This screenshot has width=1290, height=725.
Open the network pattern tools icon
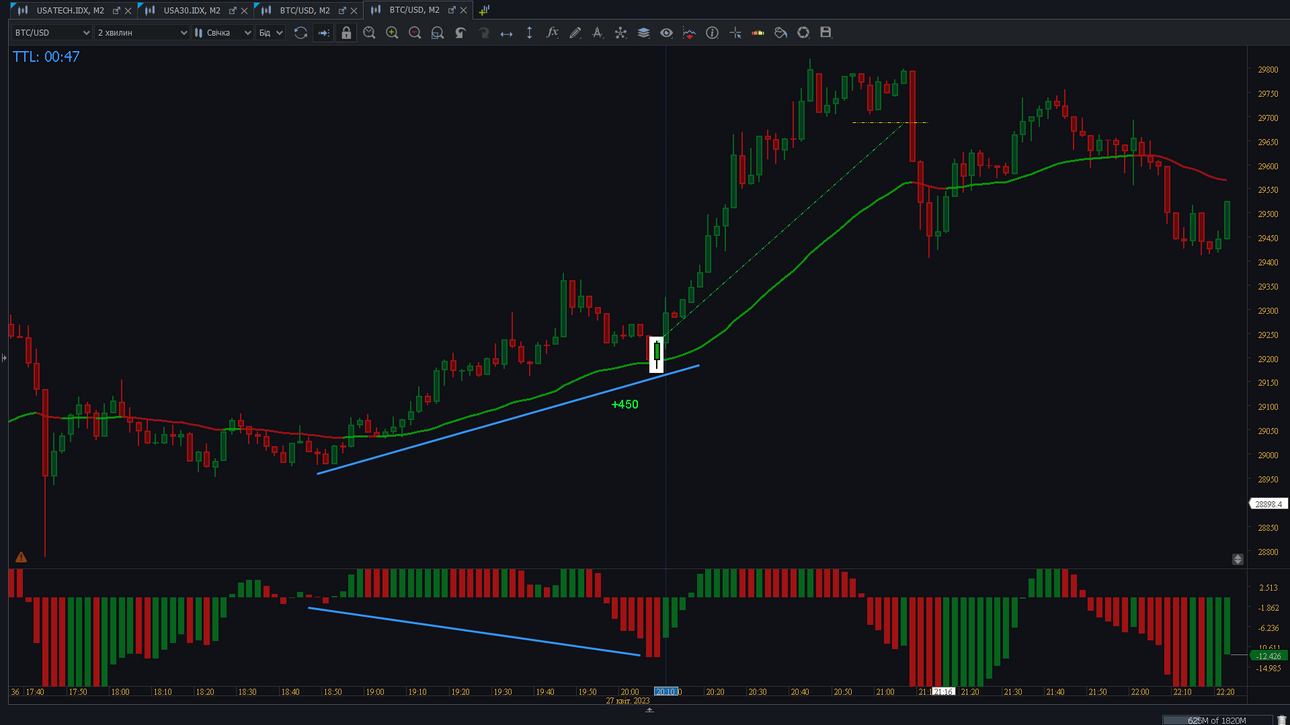pos(620,33)
